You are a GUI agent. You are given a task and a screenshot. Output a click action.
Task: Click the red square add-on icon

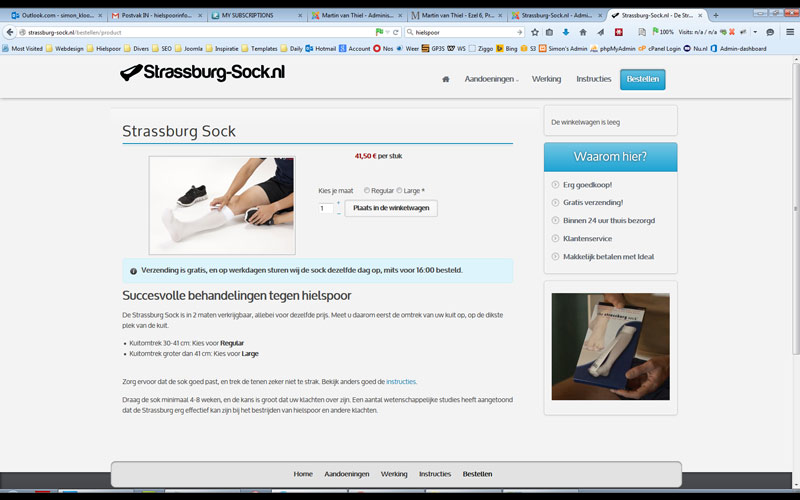coord(618,32)
